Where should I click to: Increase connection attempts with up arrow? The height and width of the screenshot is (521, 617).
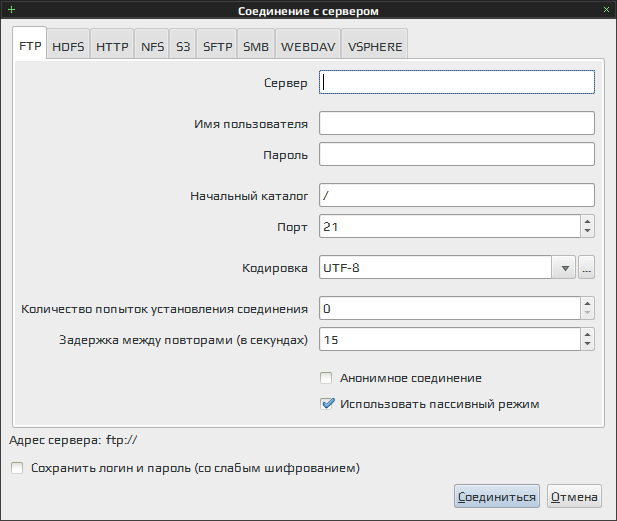[587, 303]
